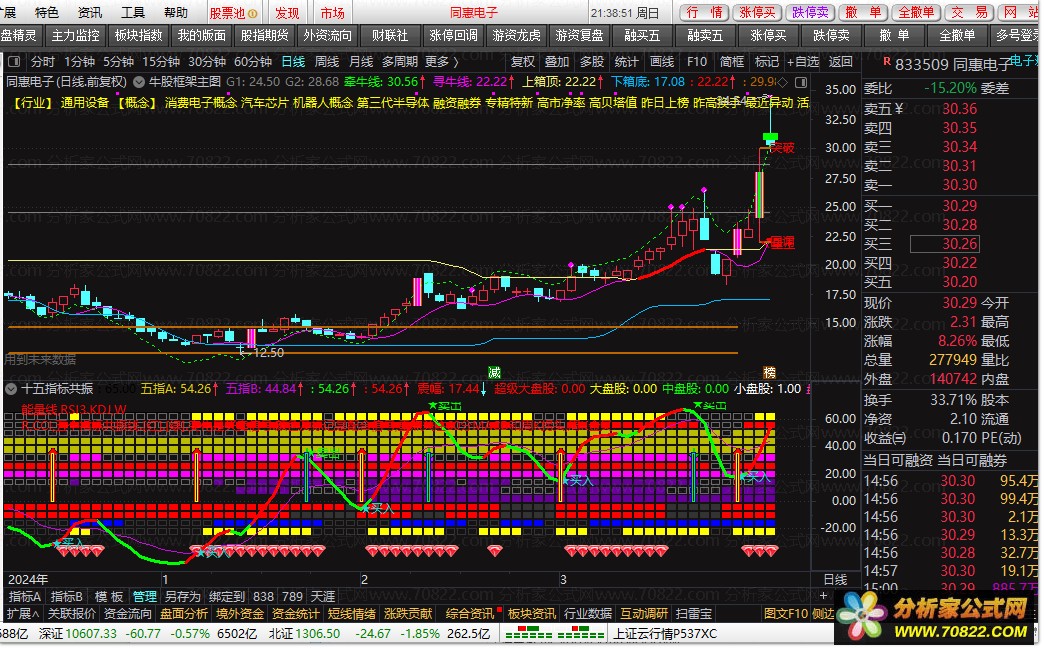This screenshot has width=1044, height=648.
Task: Click the R margin icon beside 833509
Action: [x=886, y=62]
